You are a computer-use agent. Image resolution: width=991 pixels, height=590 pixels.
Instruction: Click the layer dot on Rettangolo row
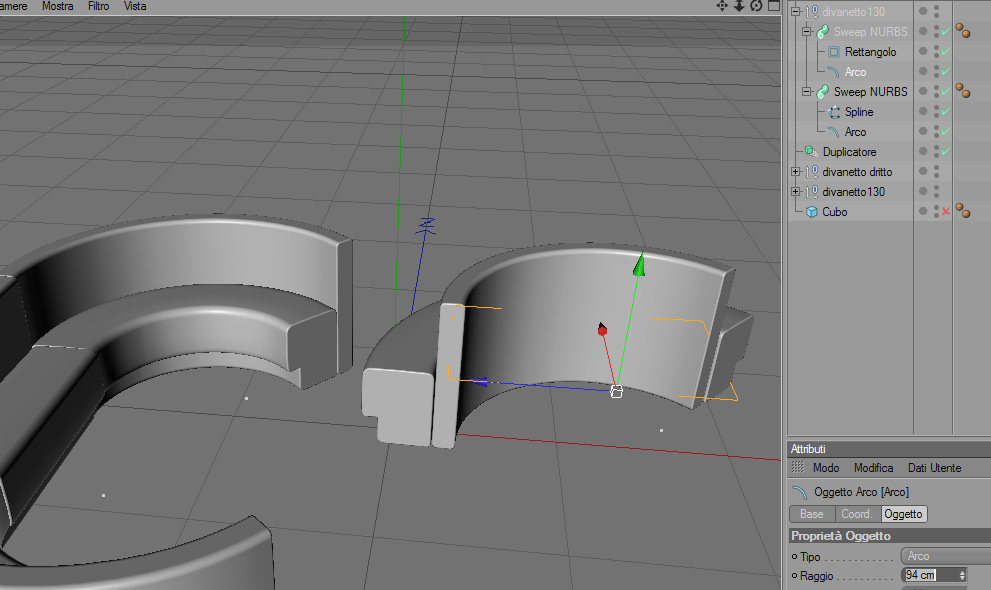point(923,51)
